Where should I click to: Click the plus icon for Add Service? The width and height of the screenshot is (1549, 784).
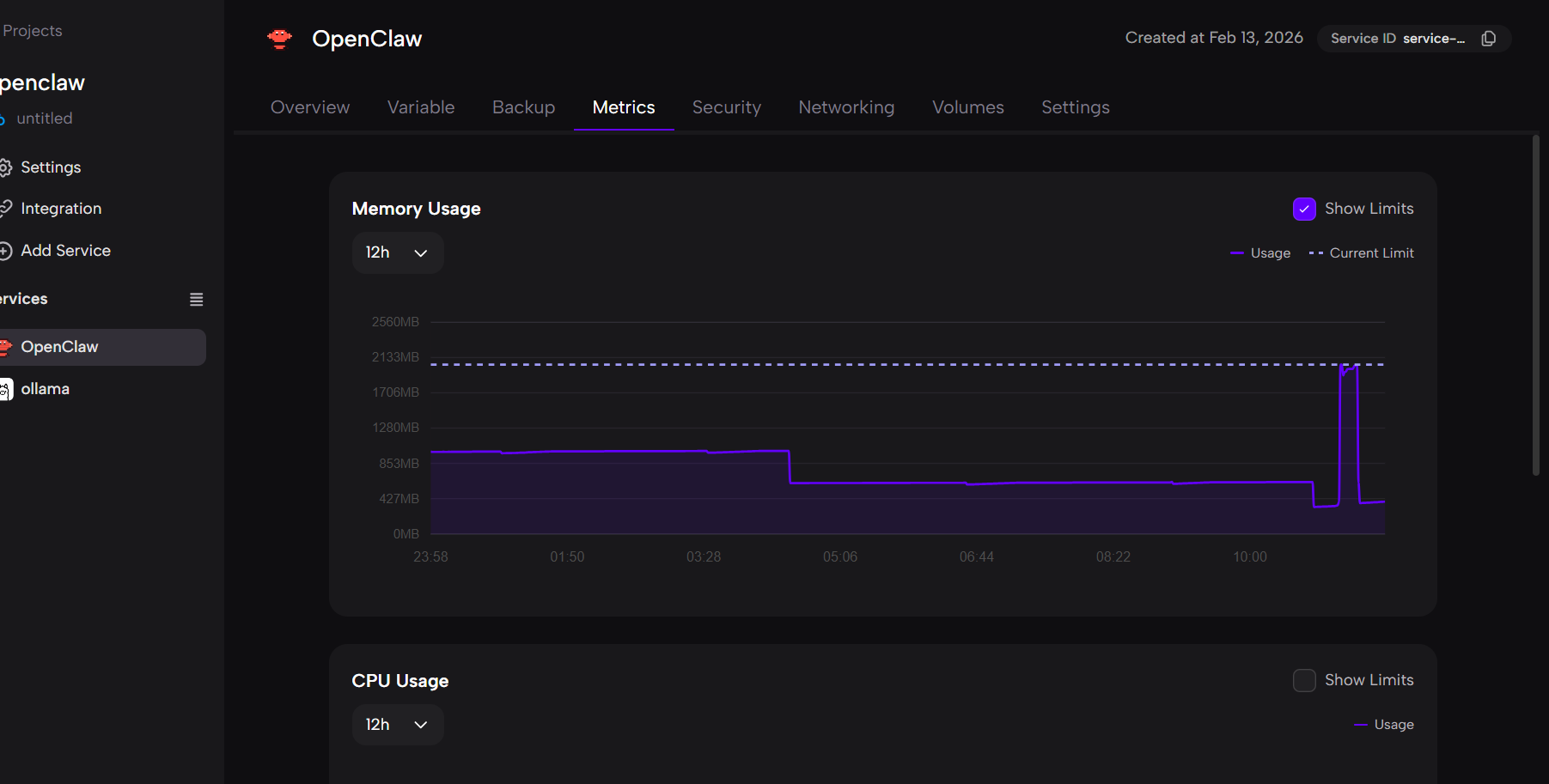(5, 251)
